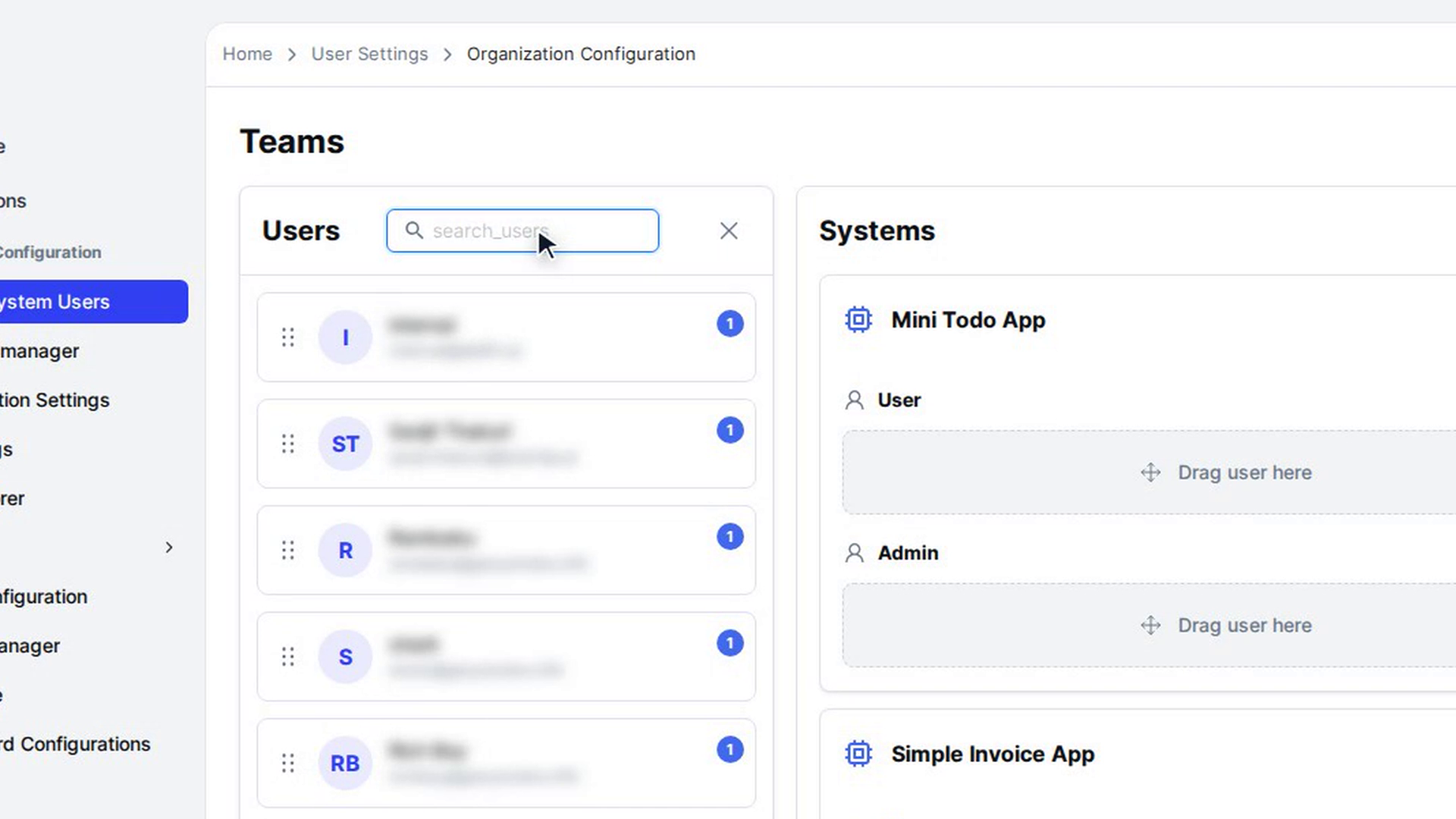Click the Mini Todo App chip icon
Image resolution: width=1456 pixels, height=819 pixels.
(x=858, y=319)
